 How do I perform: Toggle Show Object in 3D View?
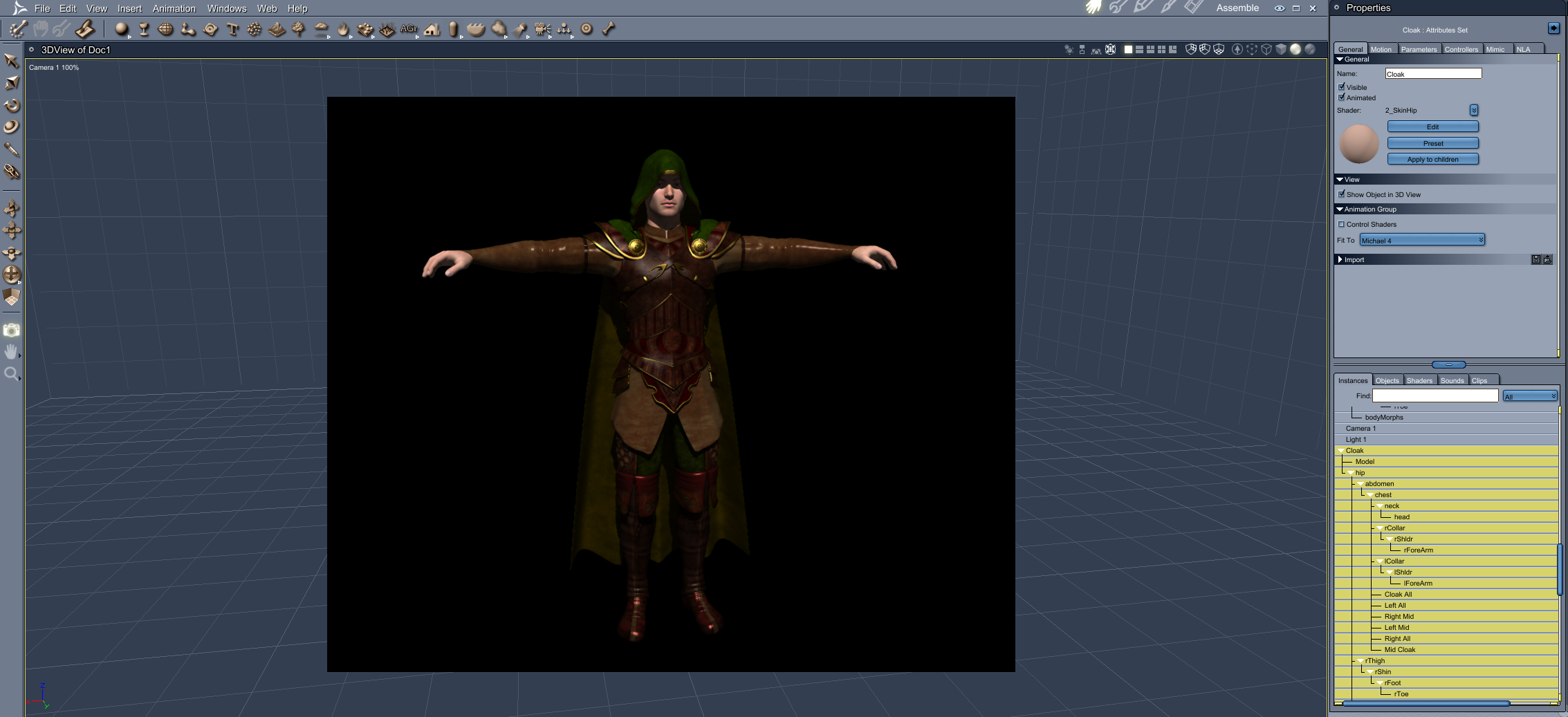1342,194
